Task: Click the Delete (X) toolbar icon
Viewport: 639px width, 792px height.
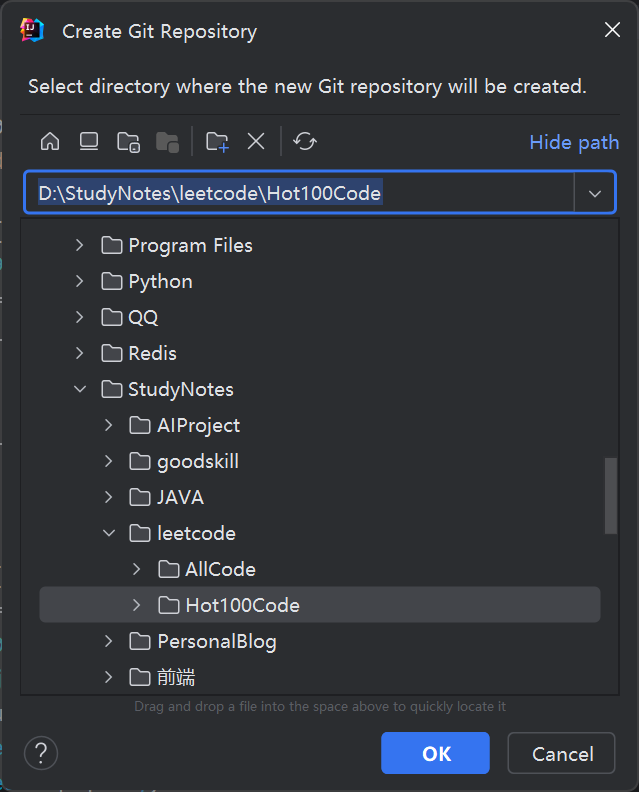Action: pyautogui.click(x=256, y=142)
